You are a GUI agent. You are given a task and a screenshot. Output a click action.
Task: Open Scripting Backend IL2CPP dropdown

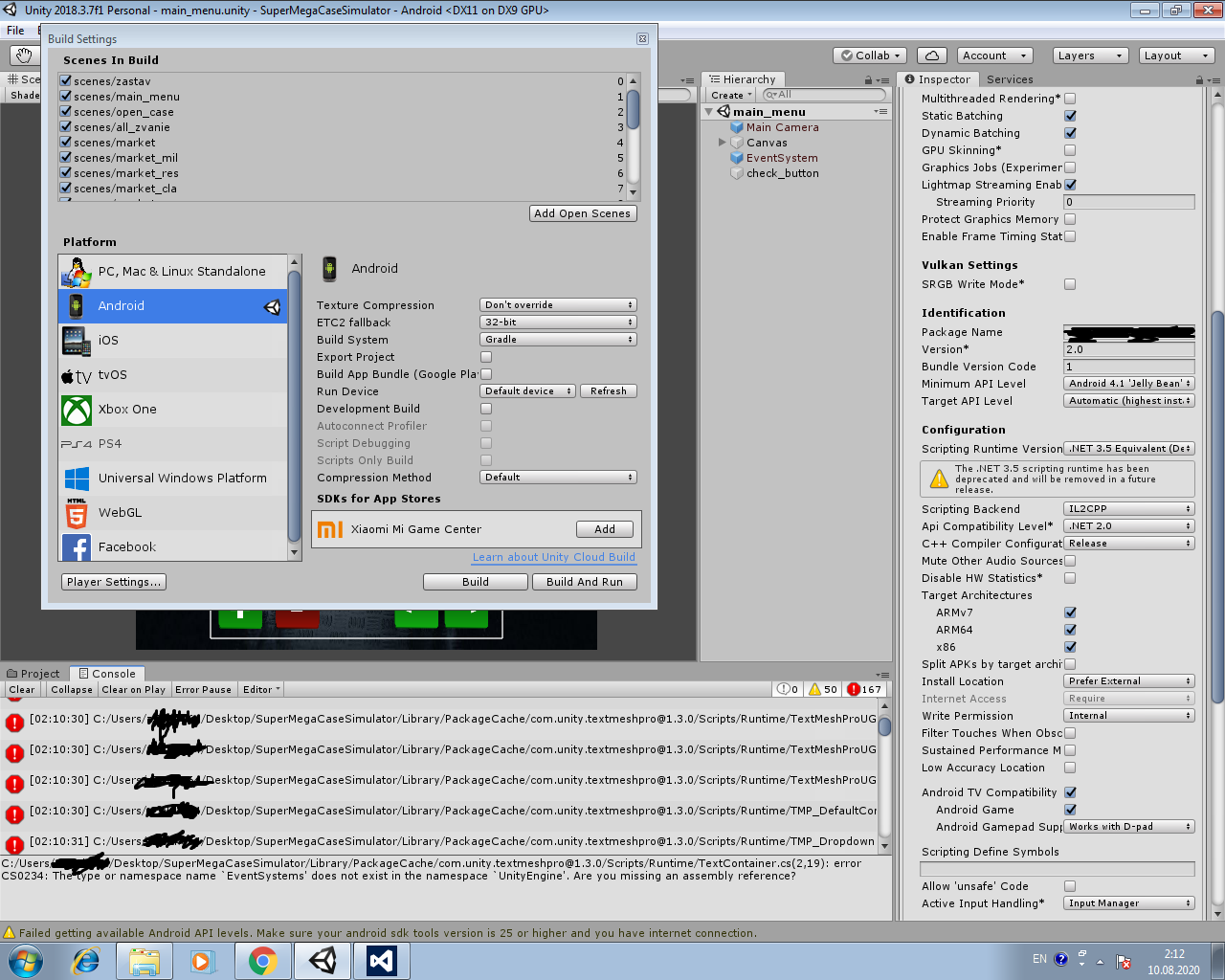tap(1129, 509)
